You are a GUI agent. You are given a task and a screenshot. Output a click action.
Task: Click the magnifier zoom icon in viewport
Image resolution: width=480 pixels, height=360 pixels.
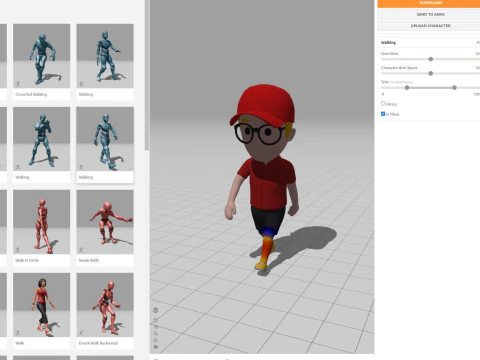point(155,333)
